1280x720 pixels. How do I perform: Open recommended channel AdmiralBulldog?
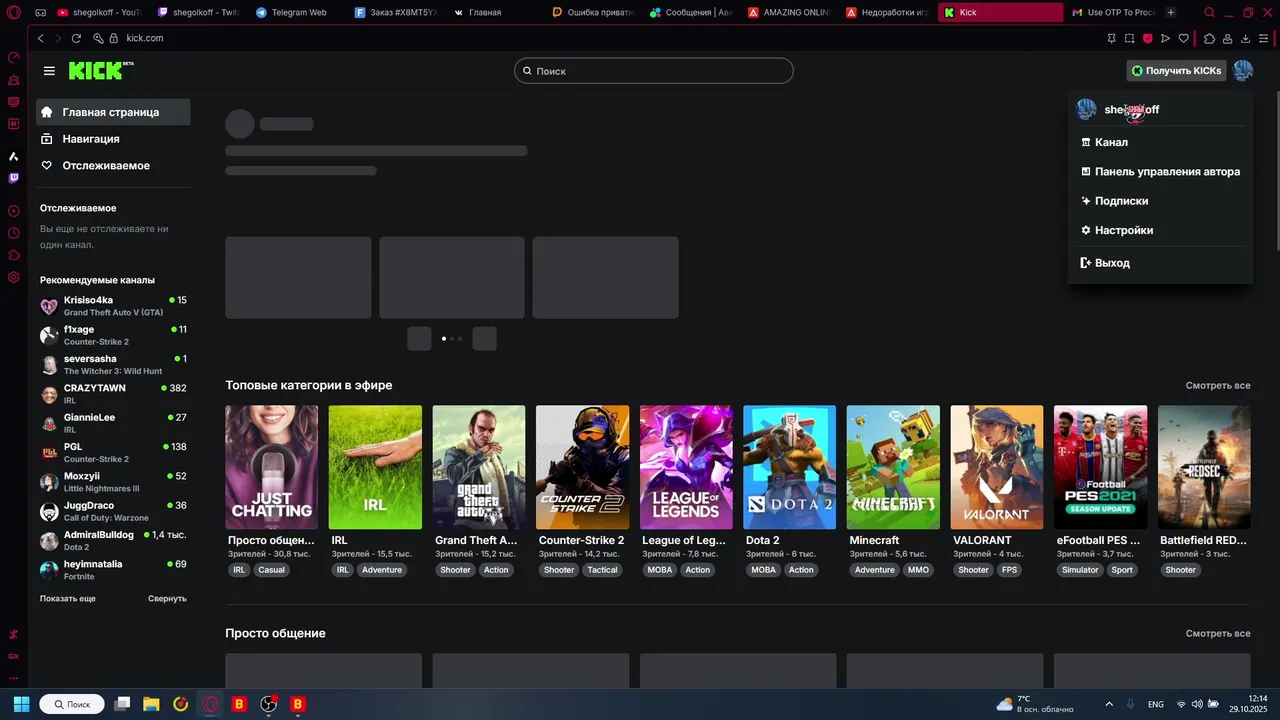(x=113, y=541)
